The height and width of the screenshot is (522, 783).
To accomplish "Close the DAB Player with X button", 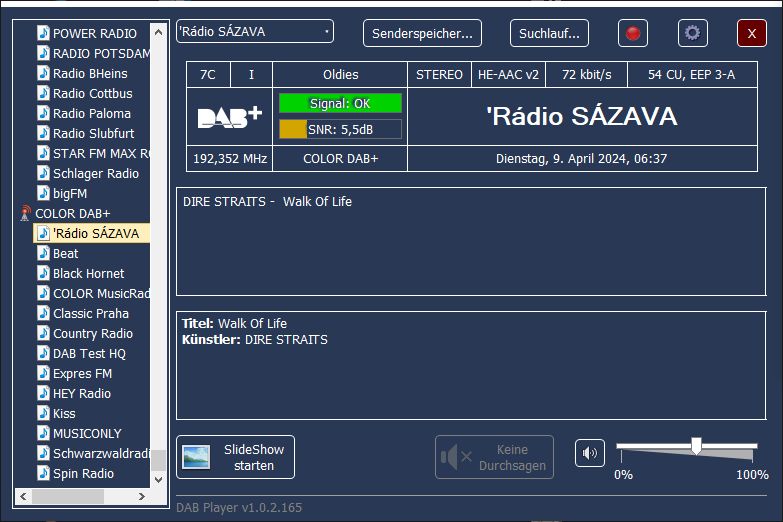I will (x=751, y=33).
